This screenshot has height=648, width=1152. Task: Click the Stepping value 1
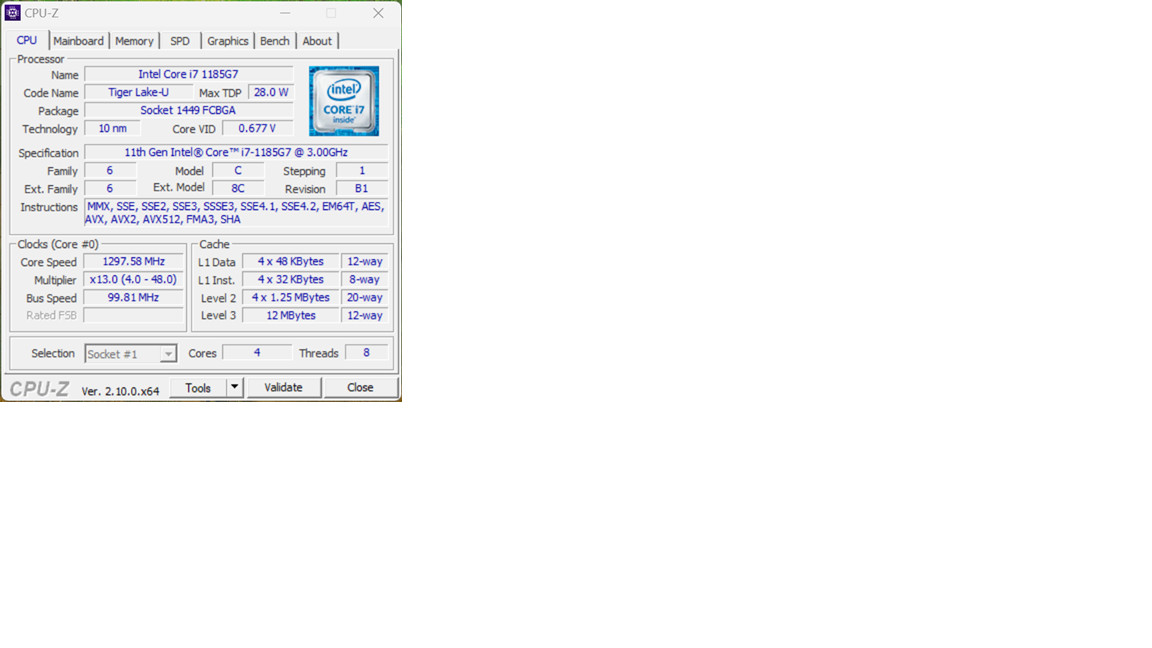pos(362,170)
